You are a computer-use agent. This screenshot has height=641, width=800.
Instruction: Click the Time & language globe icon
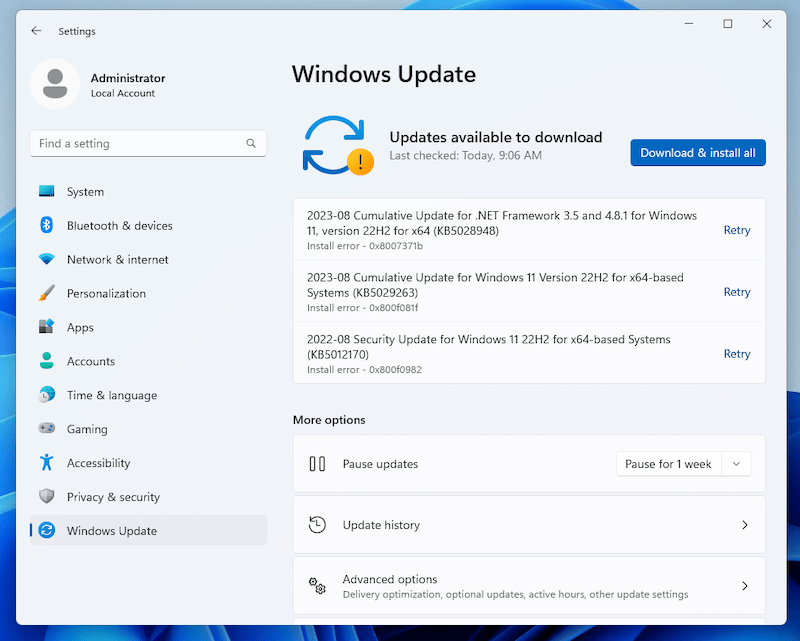[46, 395]
